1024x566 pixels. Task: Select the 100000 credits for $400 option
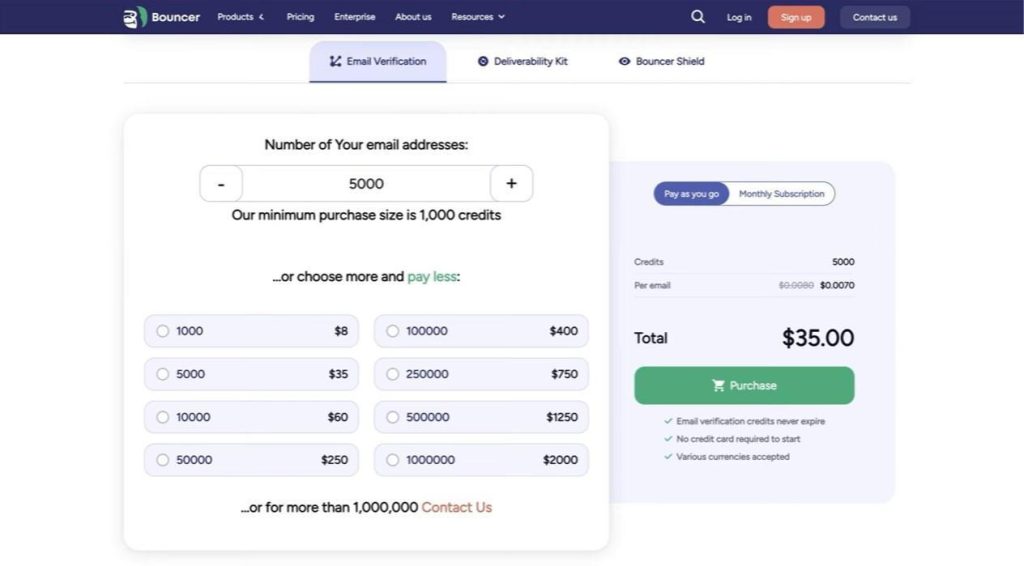pos(481,331)
